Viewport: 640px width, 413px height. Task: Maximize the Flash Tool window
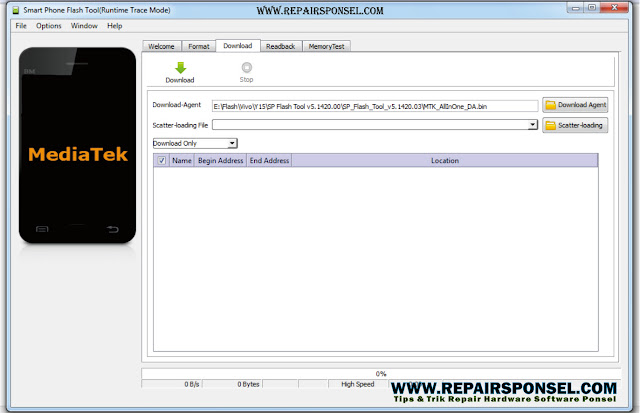click(x=592, y=8)
